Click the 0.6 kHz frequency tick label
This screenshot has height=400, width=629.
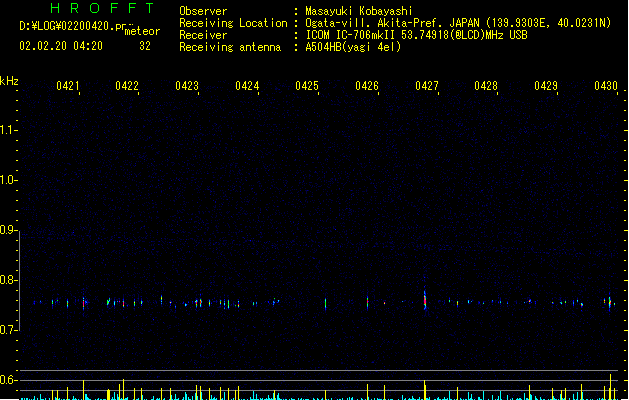pos(8,380)
